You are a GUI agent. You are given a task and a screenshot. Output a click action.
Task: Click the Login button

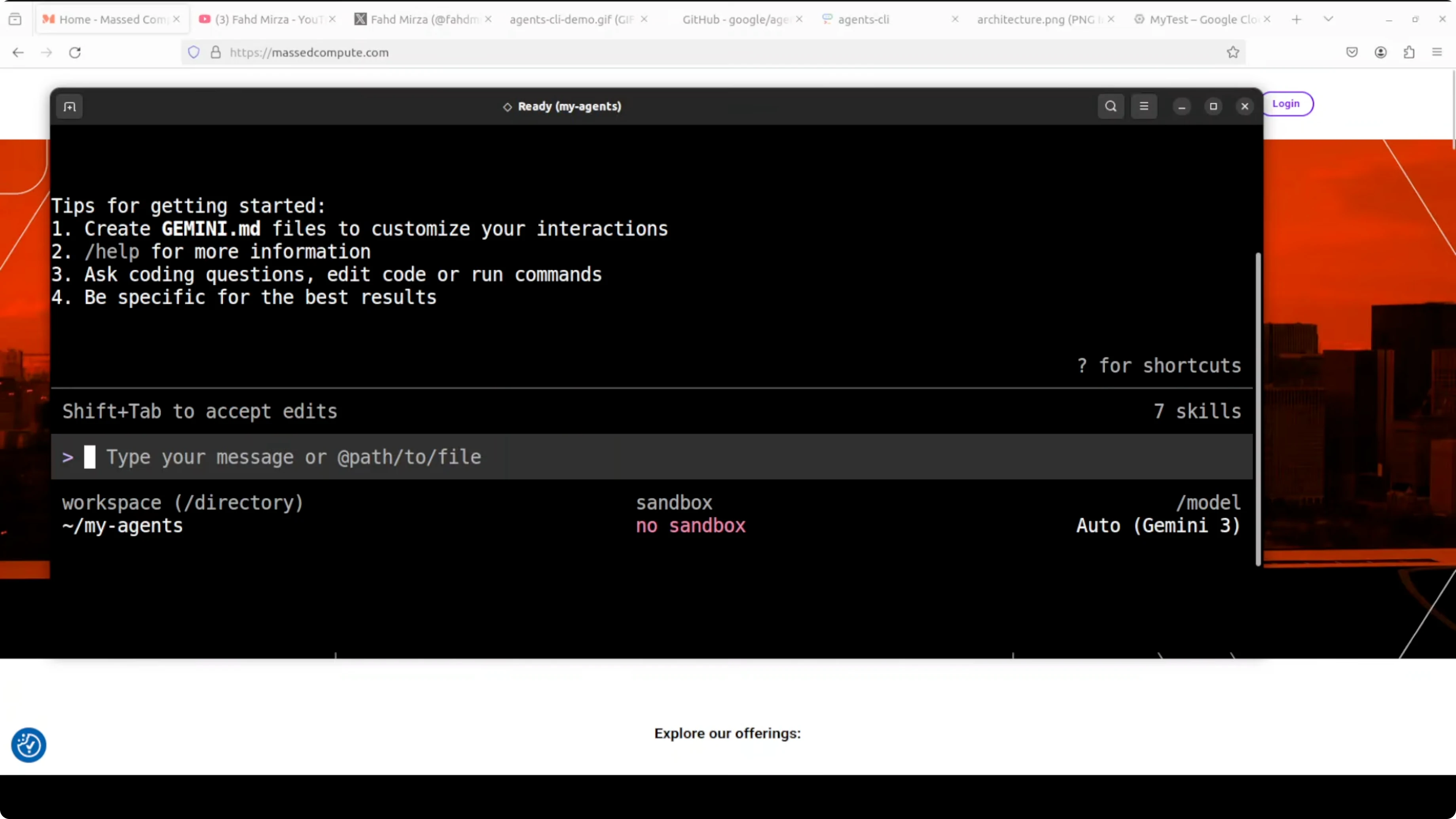tap(1286, 104)
